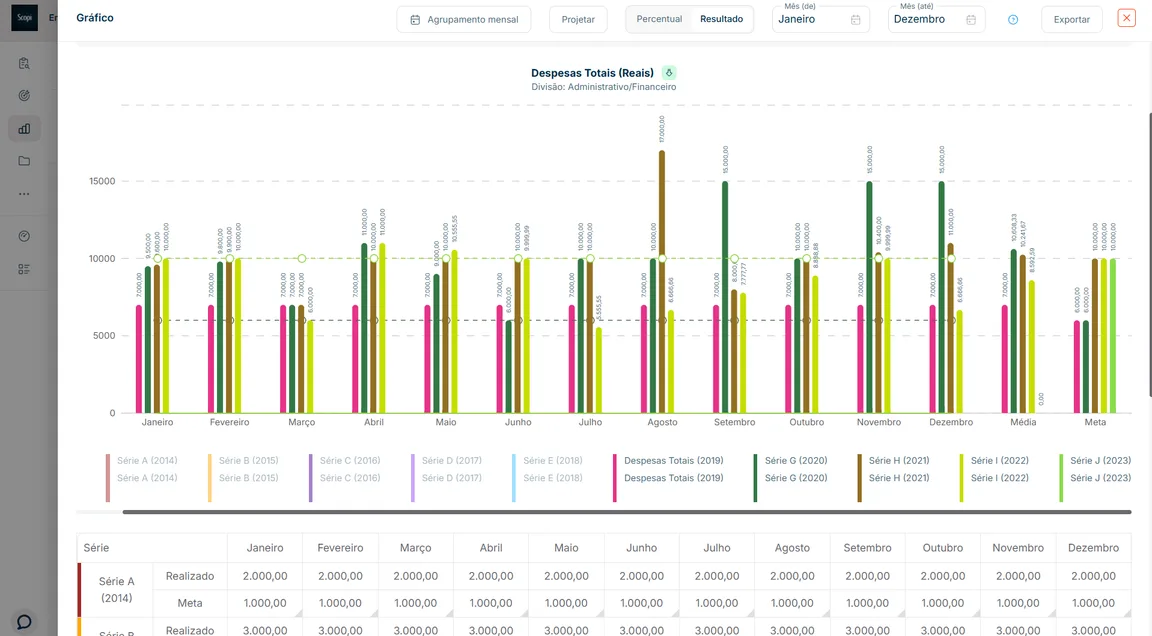
Task: Open the folder icon in sidebar
Action: 24,161
